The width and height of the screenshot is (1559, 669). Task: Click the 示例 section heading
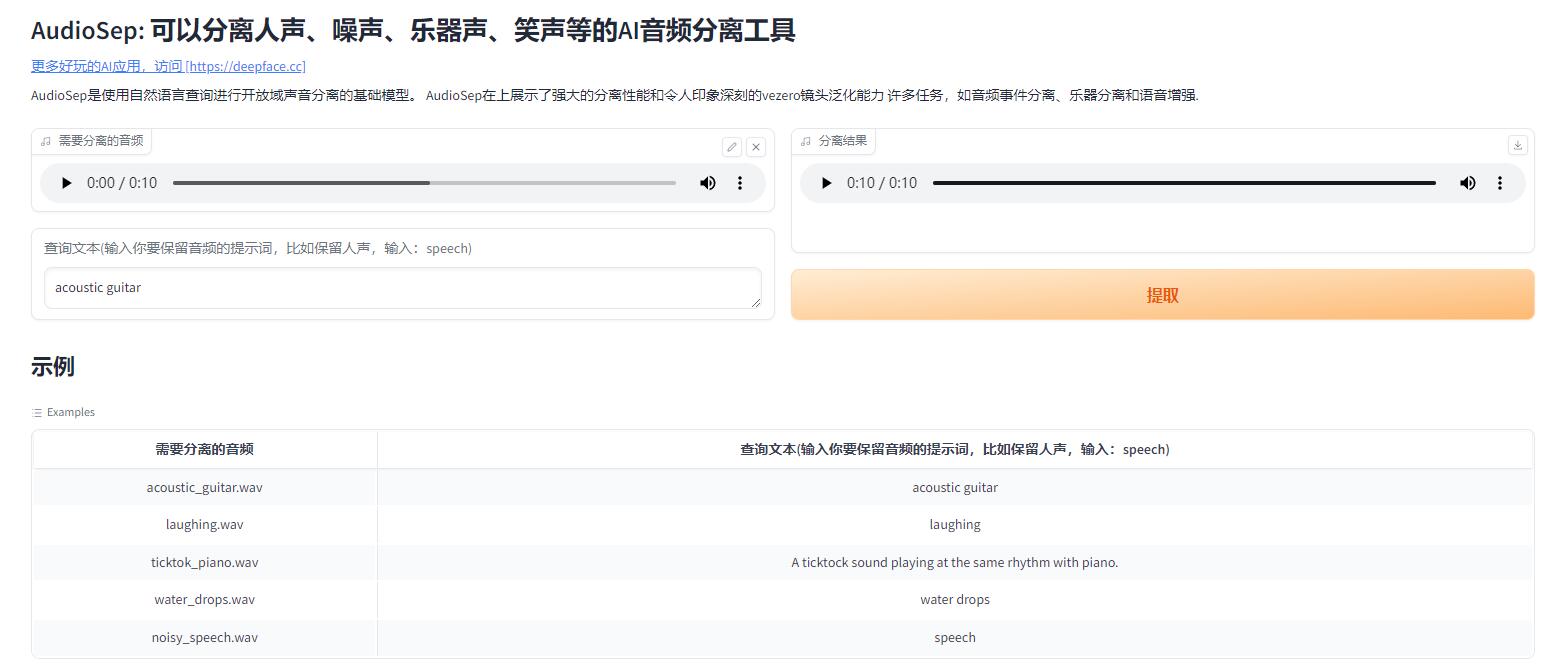(53, 366)
